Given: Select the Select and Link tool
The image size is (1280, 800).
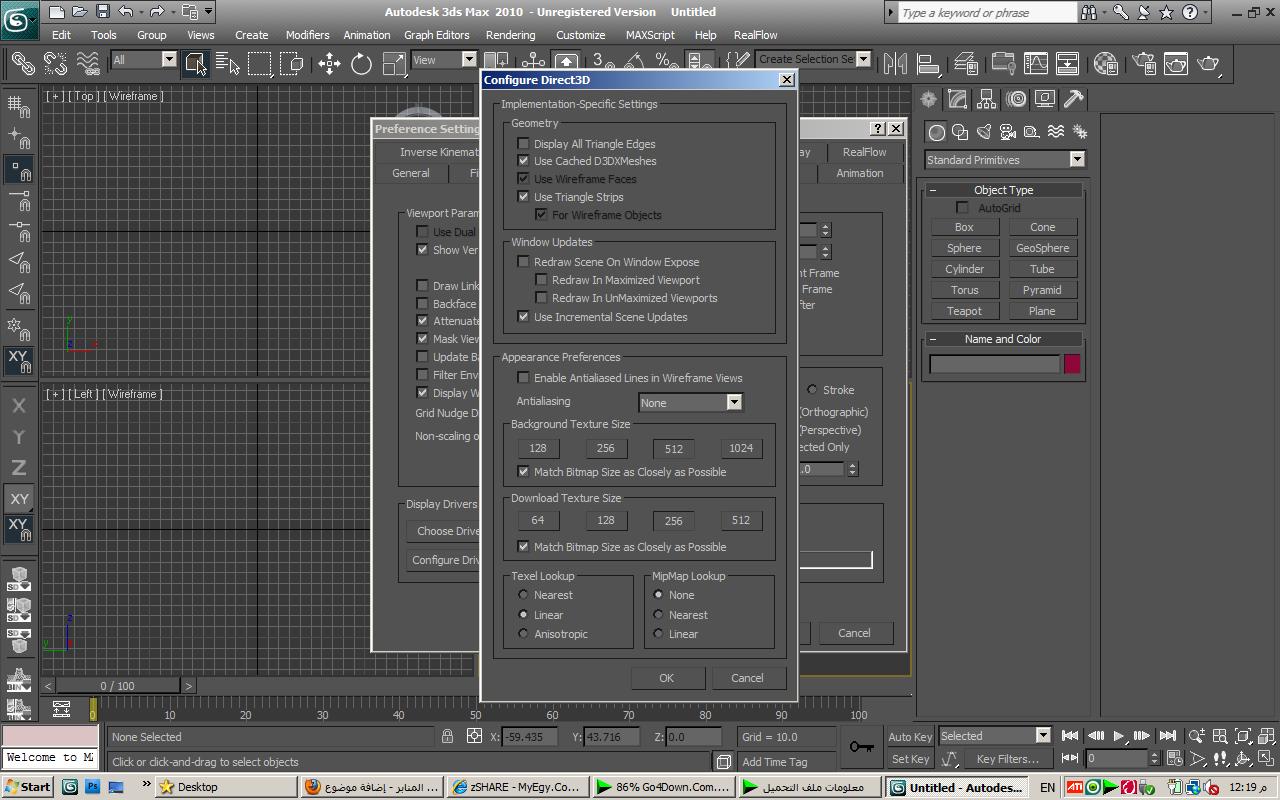Looking at the screenshot, I should coord(23,63).
